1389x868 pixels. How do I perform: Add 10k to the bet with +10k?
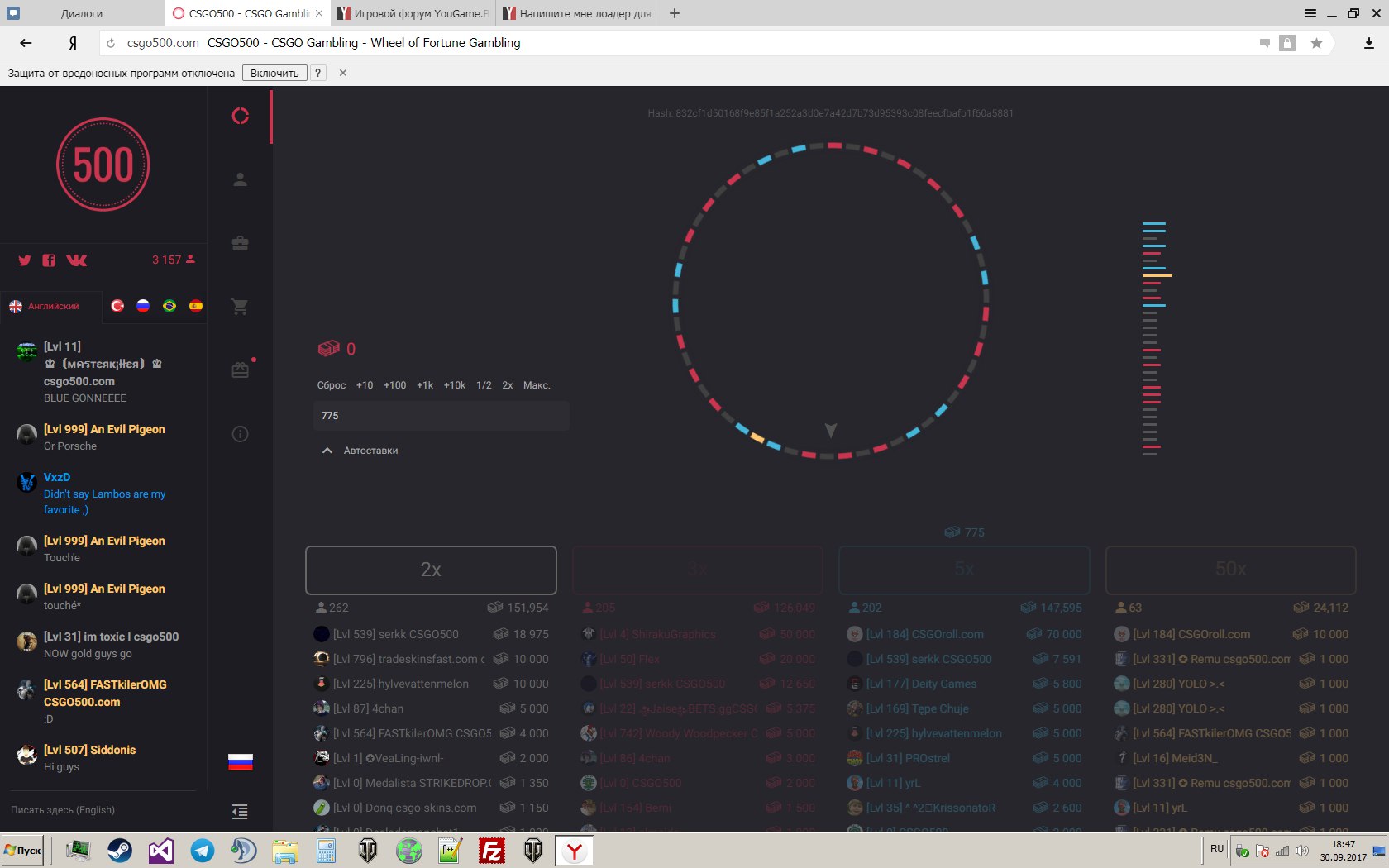click(455, 385)
